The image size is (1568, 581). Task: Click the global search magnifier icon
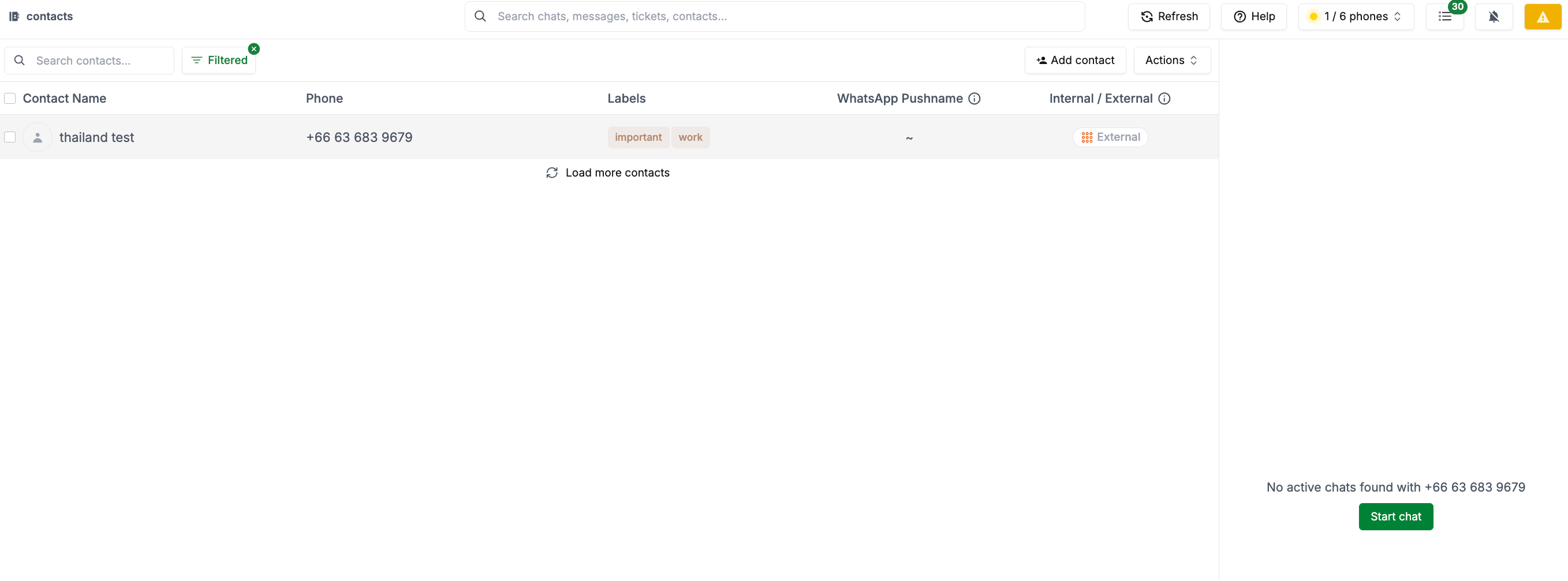480,16
